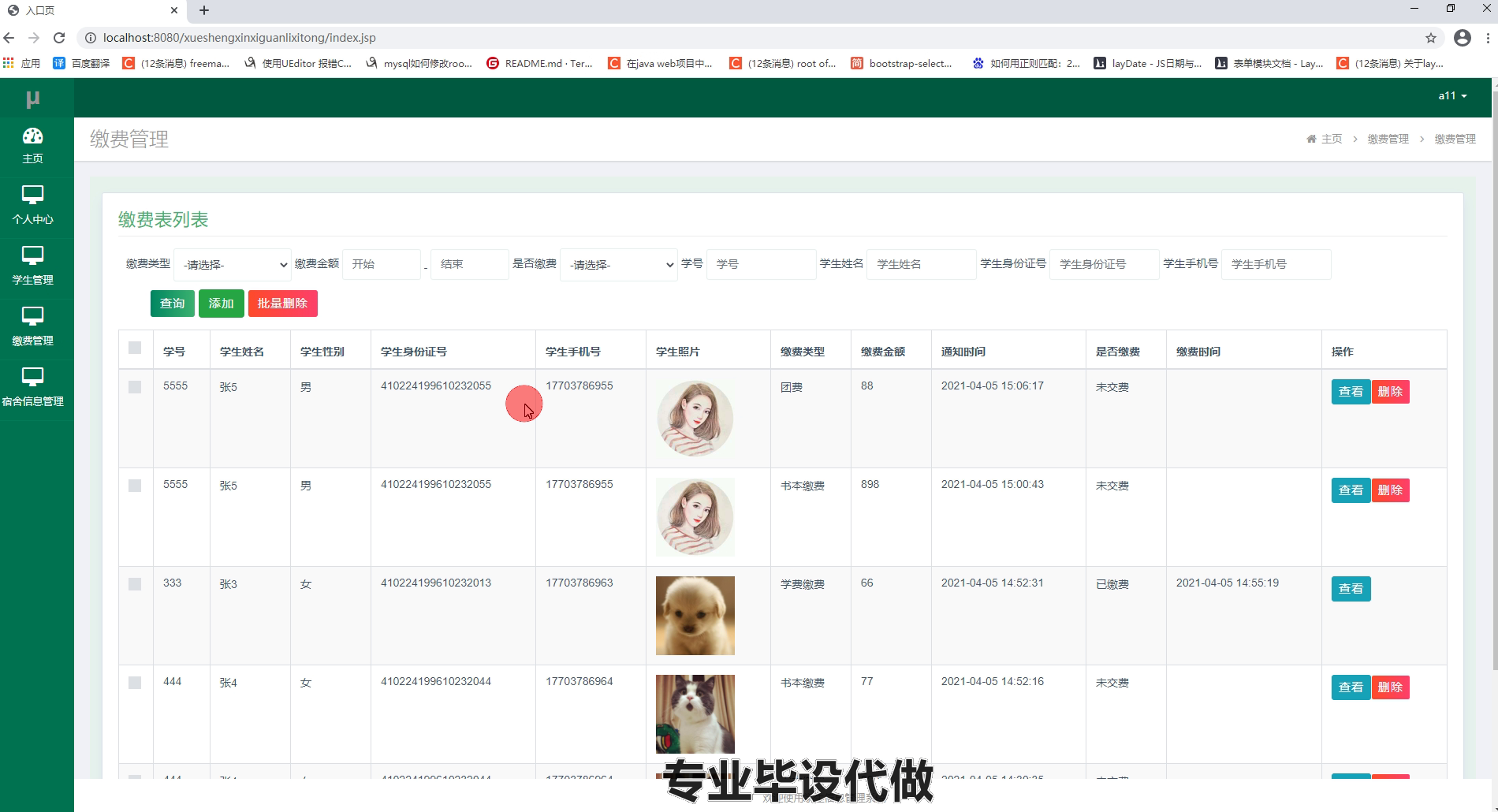The height and width of the screenshot is (812, 1498).
Task: View the 书本缴费 898 record
Action: tap(1351, 490)
